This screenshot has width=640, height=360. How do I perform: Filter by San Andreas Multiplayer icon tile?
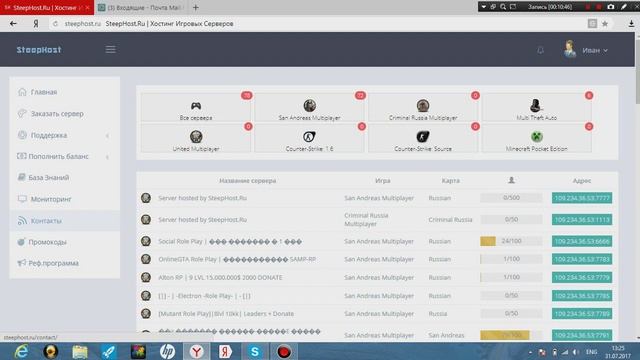[309, 107]
